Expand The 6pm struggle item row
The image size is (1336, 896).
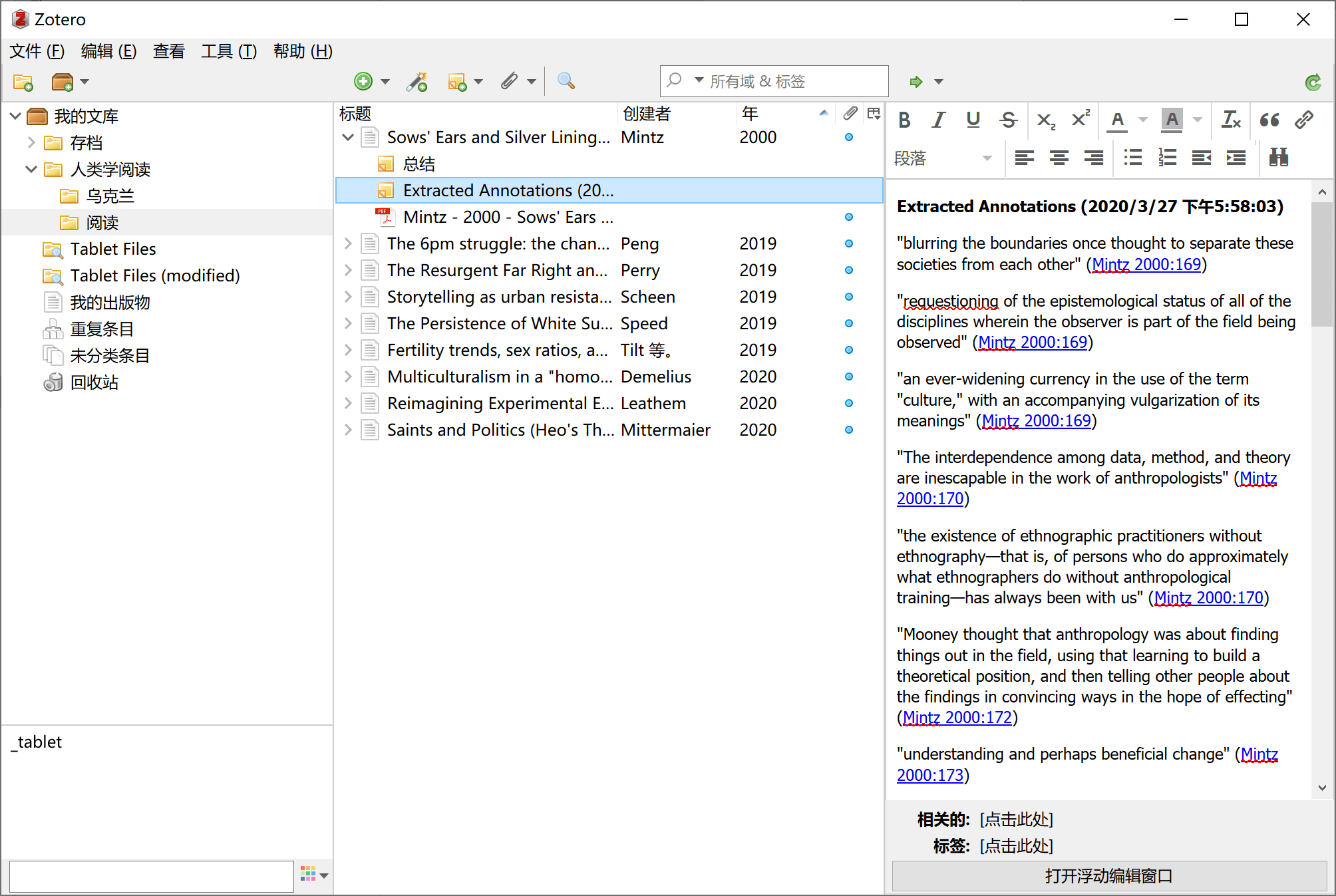tap(348, 243)
